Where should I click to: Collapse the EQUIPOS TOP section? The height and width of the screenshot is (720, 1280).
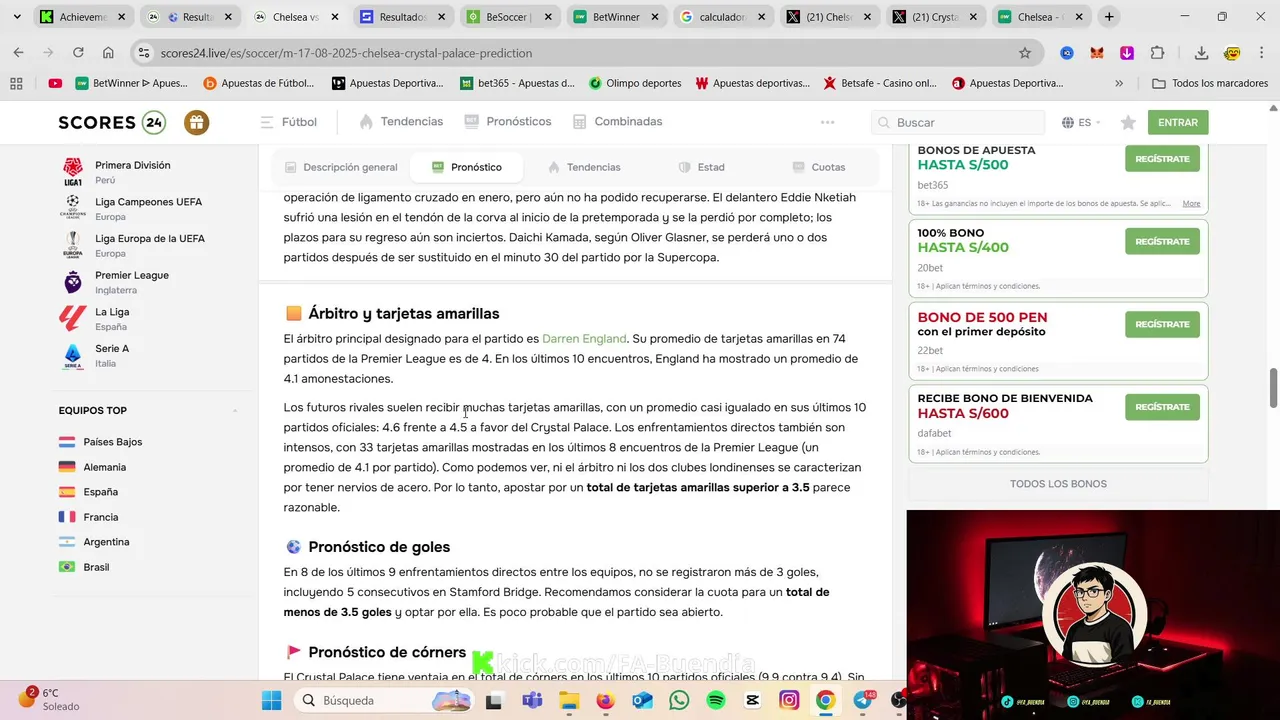point(235,411)
